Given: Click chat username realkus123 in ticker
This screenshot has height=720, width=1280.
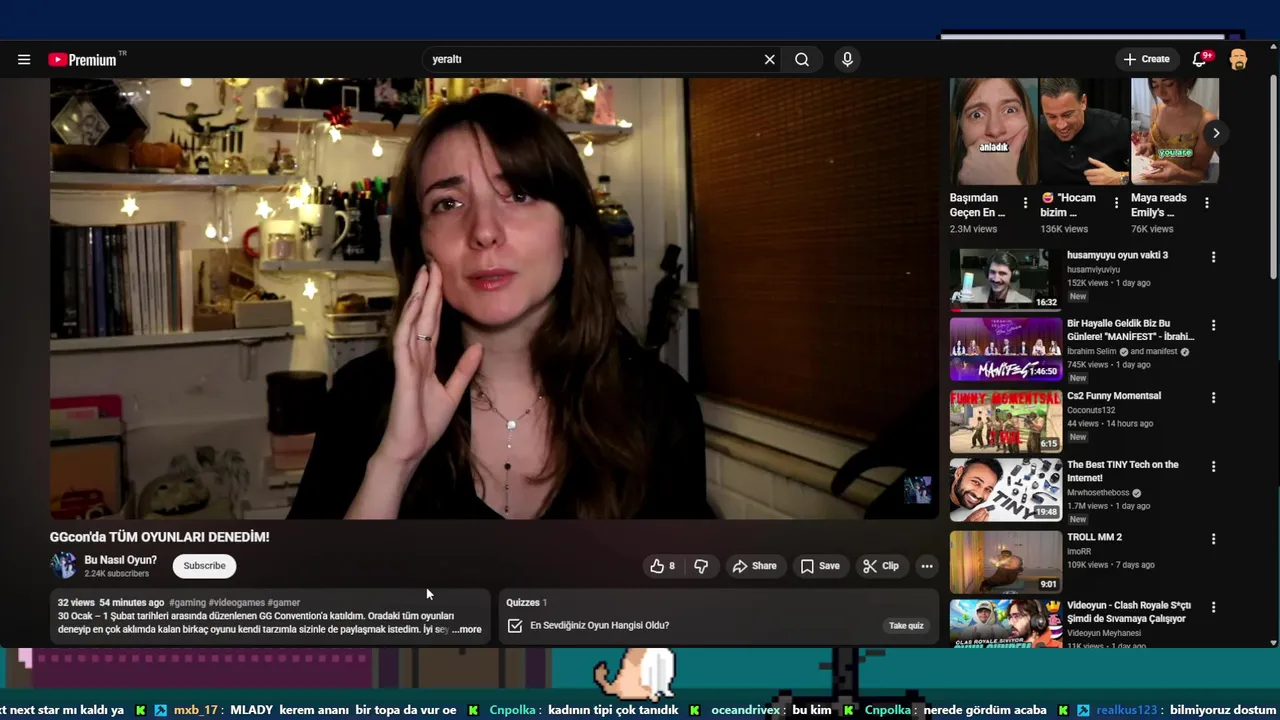Looking at the screenshot, I should point(1126,710).
